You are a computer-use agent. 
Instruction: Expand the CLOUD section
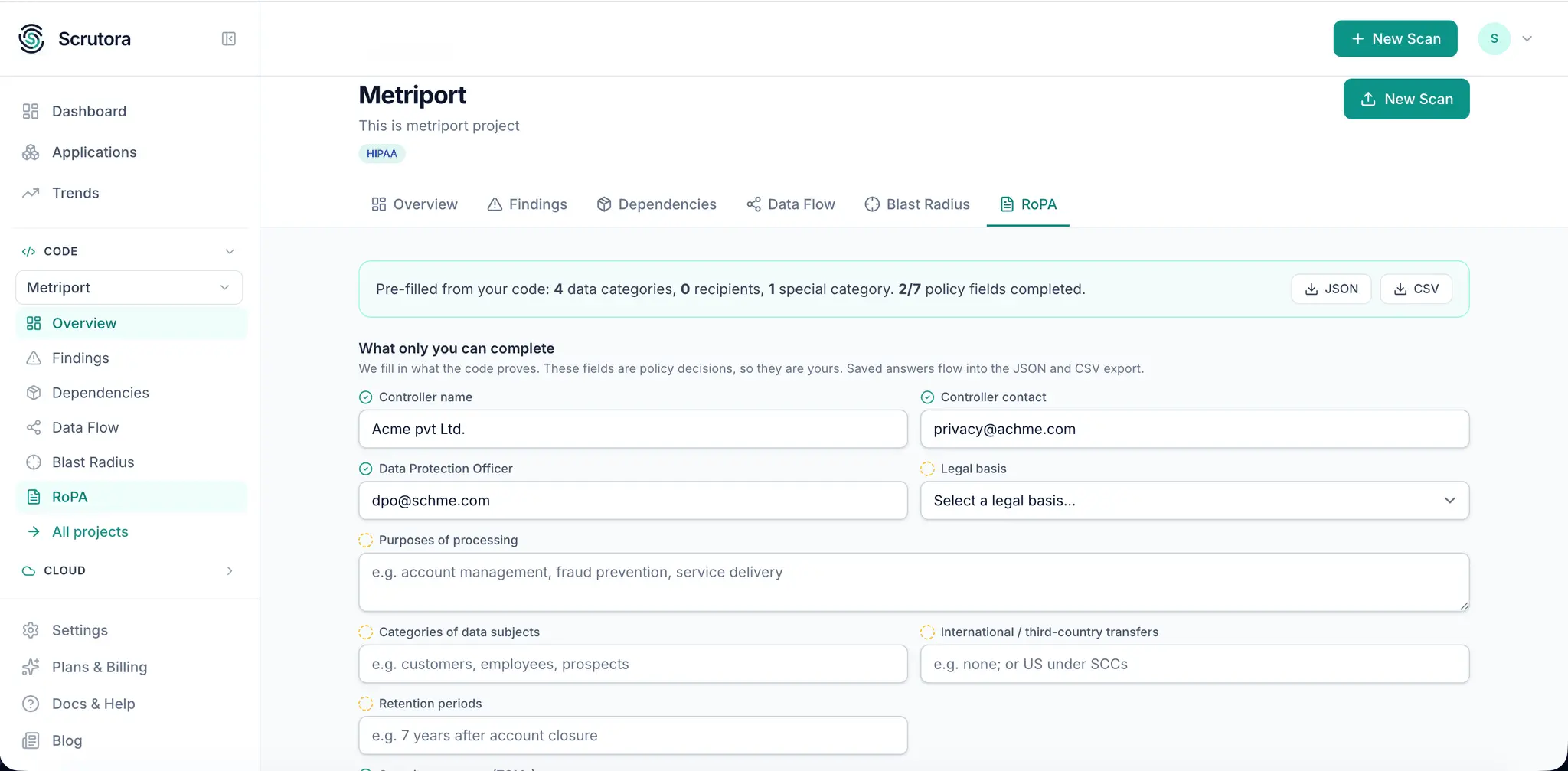[230, 570]
